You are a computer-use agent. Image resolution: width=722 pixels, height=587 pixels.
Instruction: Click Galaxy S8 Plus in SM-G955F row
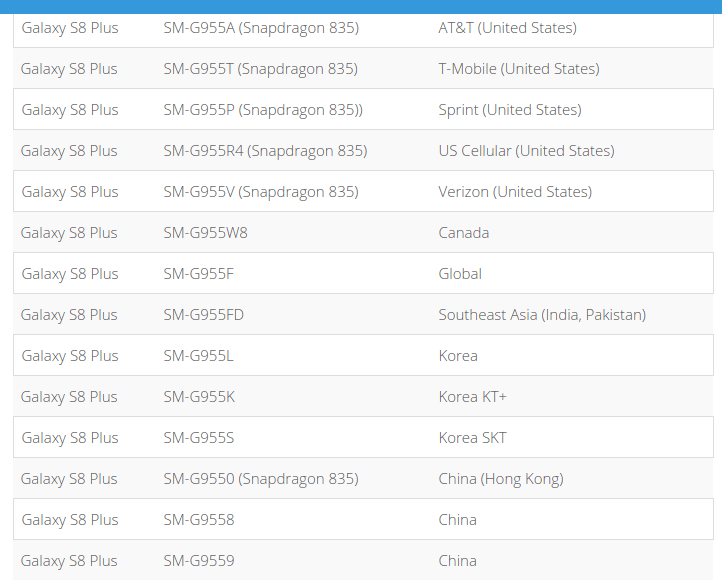coord(70,274)
